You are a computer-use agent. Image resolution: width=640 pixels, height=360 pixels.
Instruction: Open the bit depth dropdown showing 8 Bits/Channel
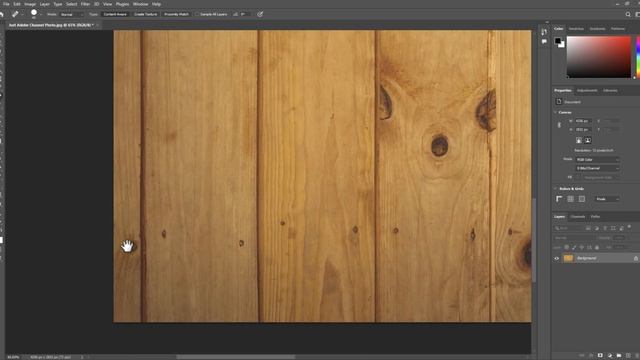[597, 168]
